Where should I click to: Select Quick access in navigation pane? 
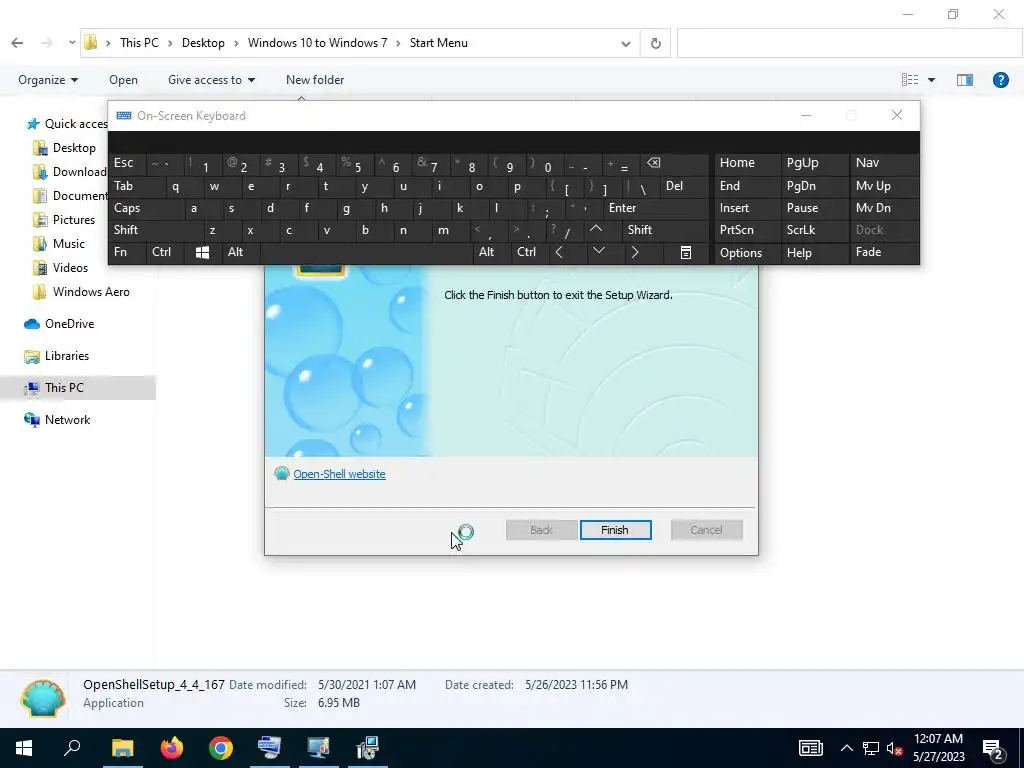(68, 123)
